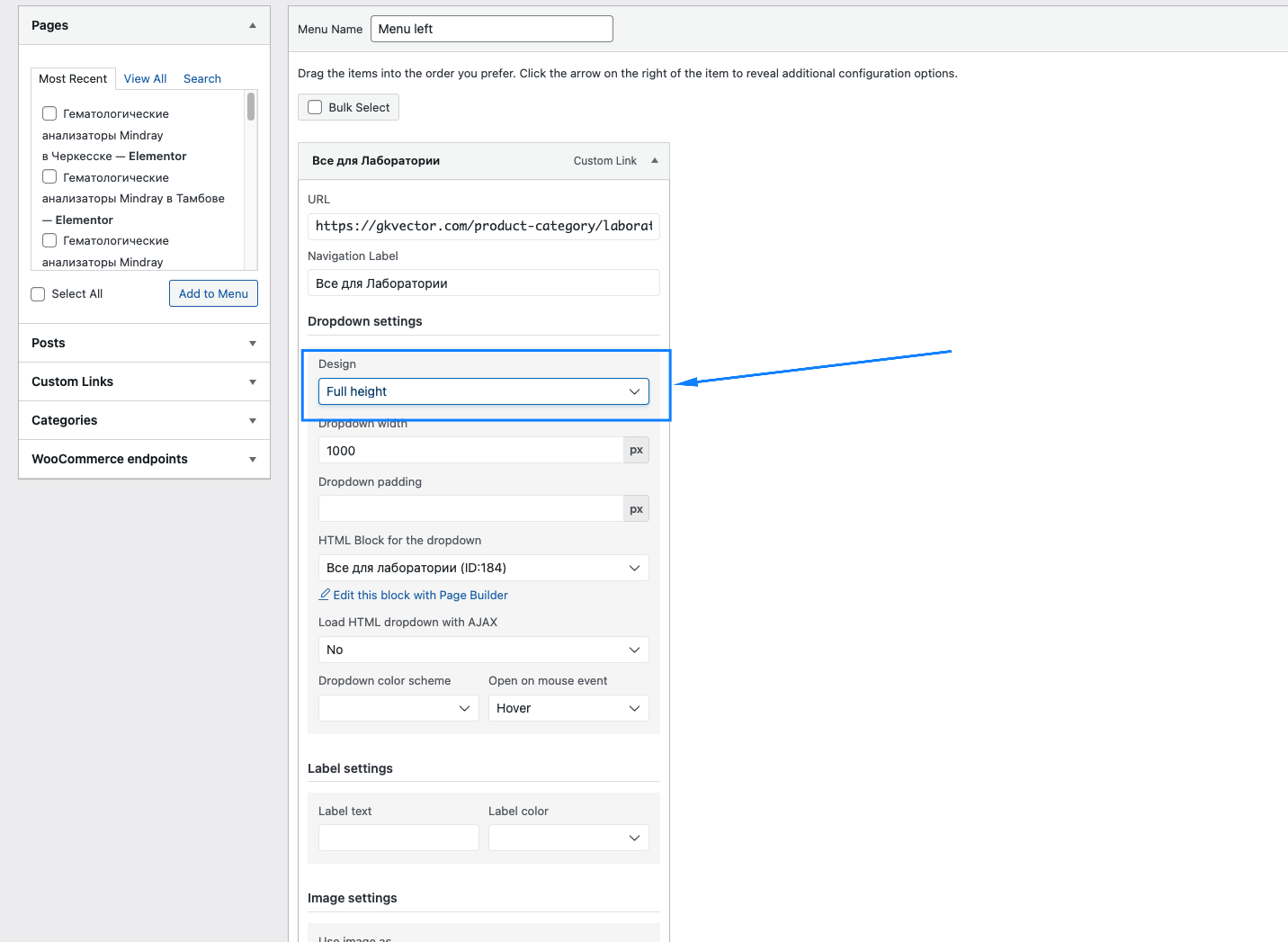Open the Dropdown color scheme select
Image resolution: width=1288 pixels, height=942 pixels.
(x=398, y=708)
